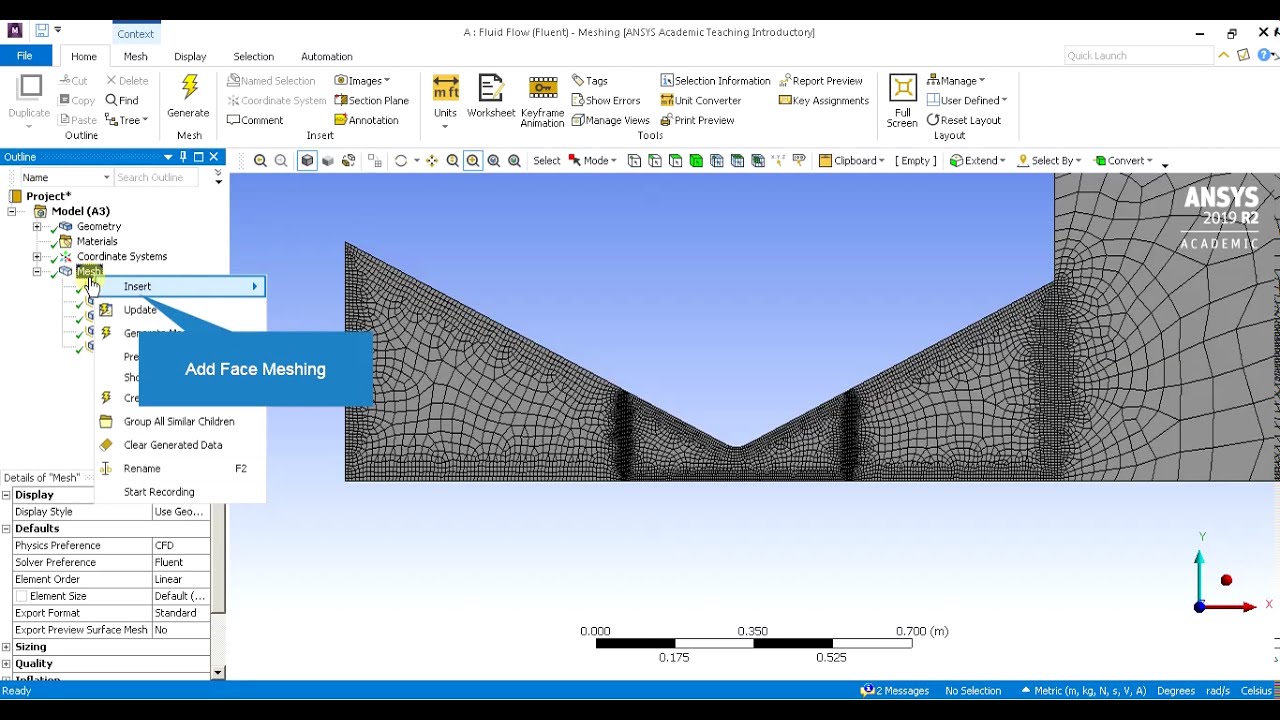1280x720 pixels.
Task: Open the Select By dropdown
Action: 1048,160
